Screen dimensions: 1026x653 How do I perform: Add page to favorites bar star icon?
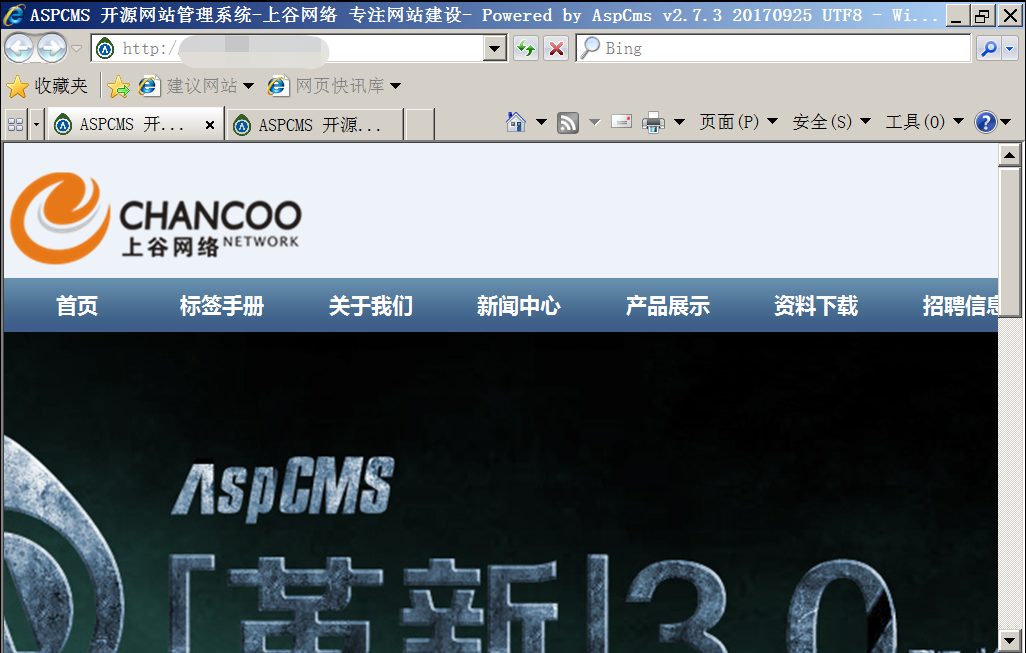coord(118,86)
